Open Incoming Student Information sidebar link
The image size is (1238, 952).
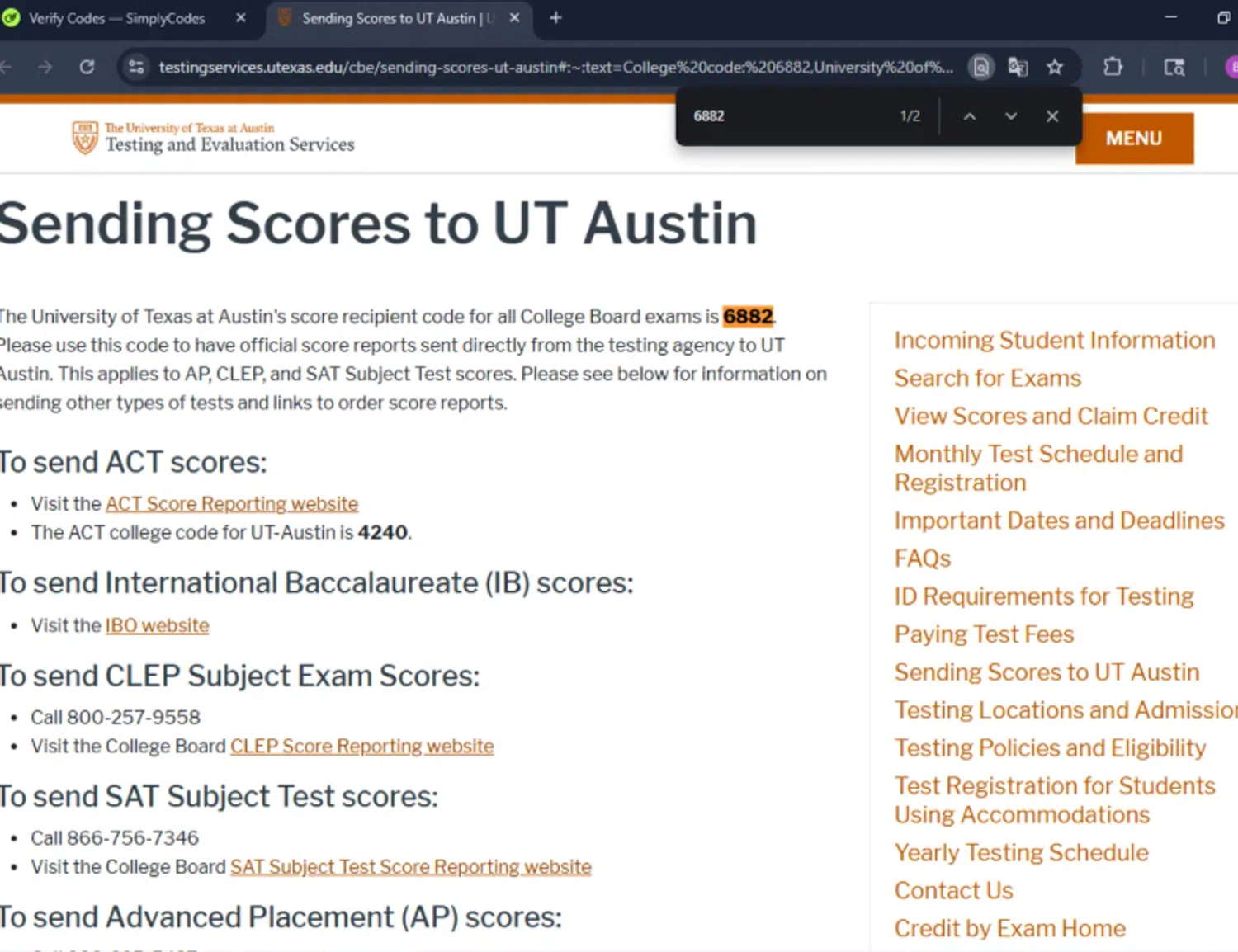[x=1055, y=340]
